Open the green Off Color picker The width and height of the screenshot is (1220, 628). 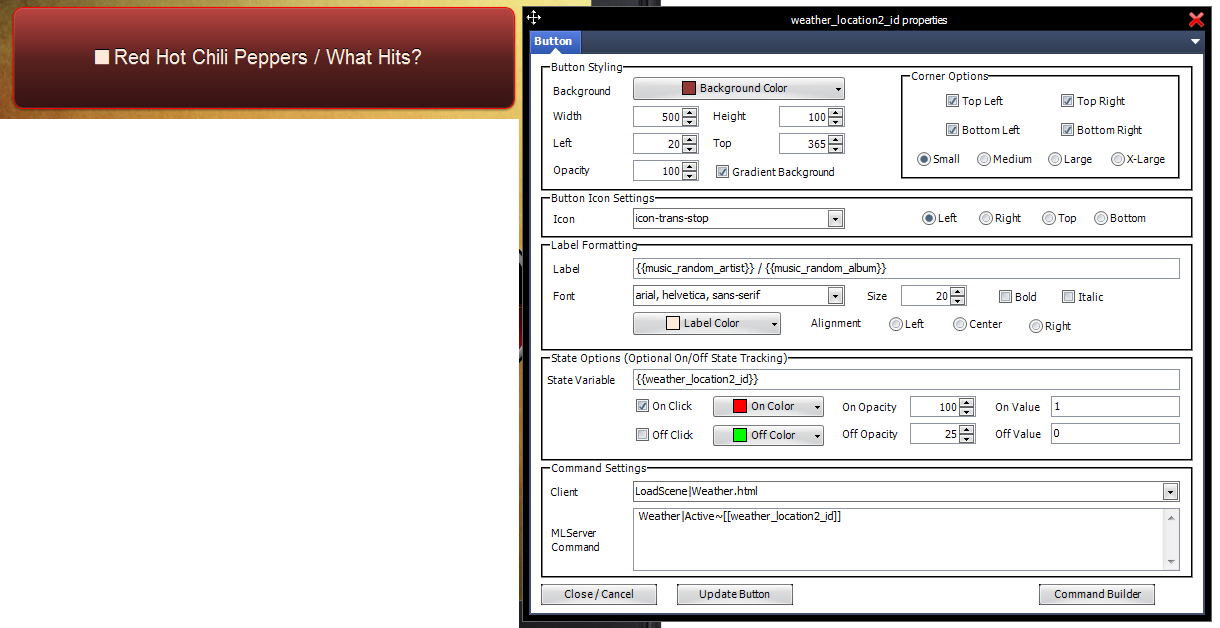click(x=768, y=435)
